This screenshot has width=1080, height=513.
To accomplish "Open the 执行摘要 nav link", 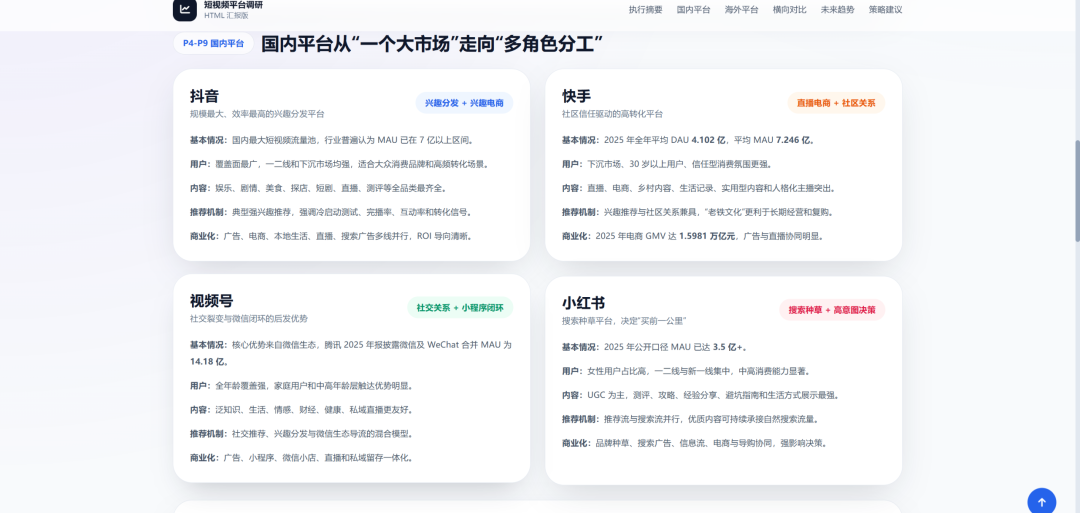I will pyautogui.click(x=645, y=10).
